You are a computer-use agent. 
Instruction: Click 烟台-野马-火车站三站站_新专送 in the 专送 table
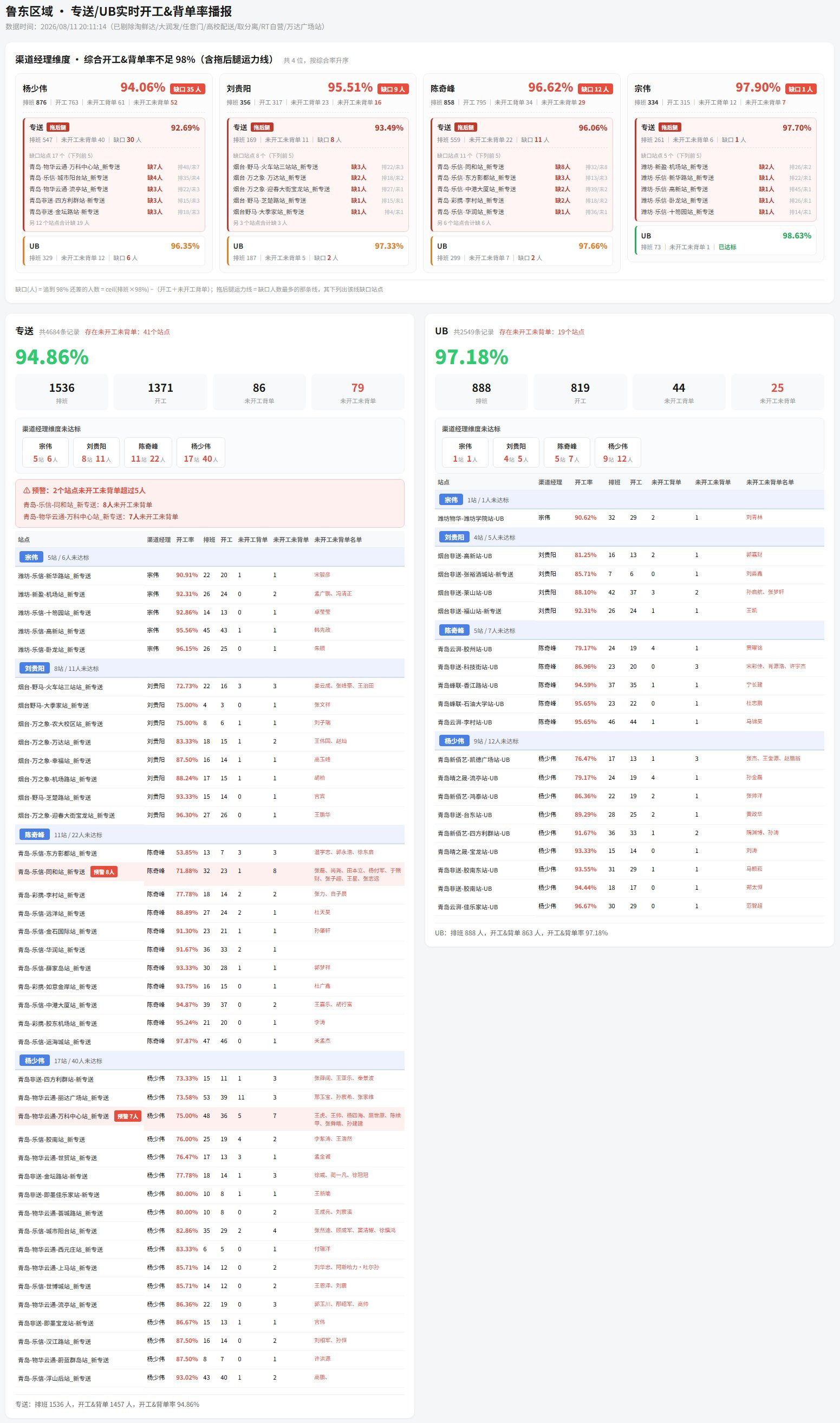tap(61, 687)
